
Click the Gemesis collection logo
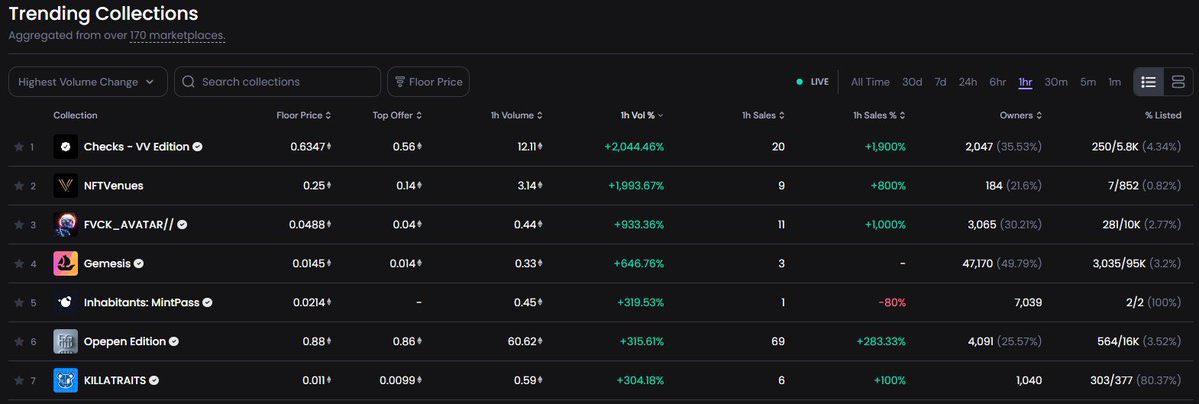(66, 263)
